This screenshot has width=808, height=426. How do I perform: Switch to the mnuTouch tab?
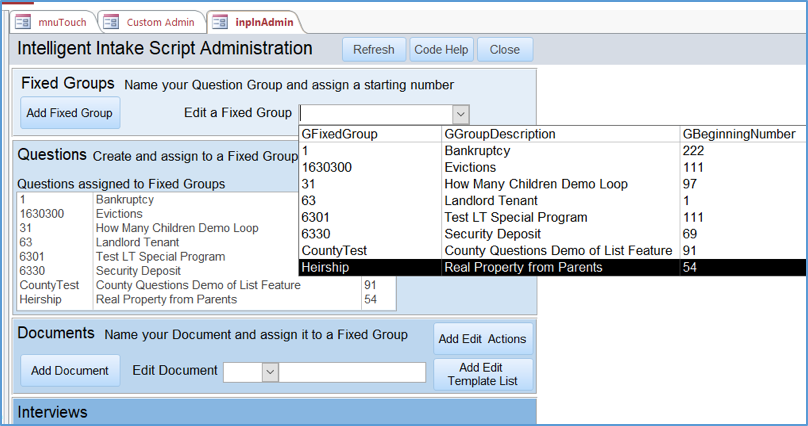58,21
